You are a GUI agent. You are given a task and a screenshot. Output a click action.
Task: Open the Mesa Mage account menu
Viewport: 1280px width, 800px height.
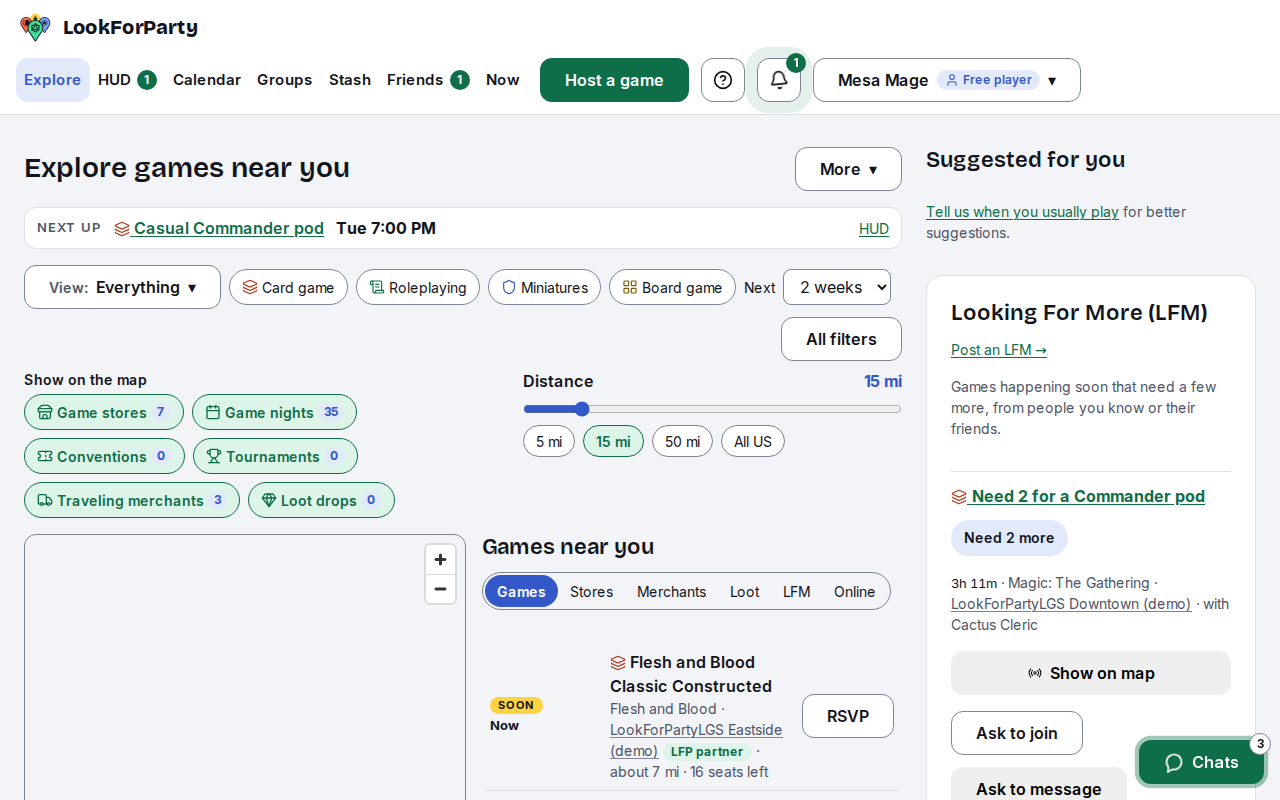pos(947,80)
